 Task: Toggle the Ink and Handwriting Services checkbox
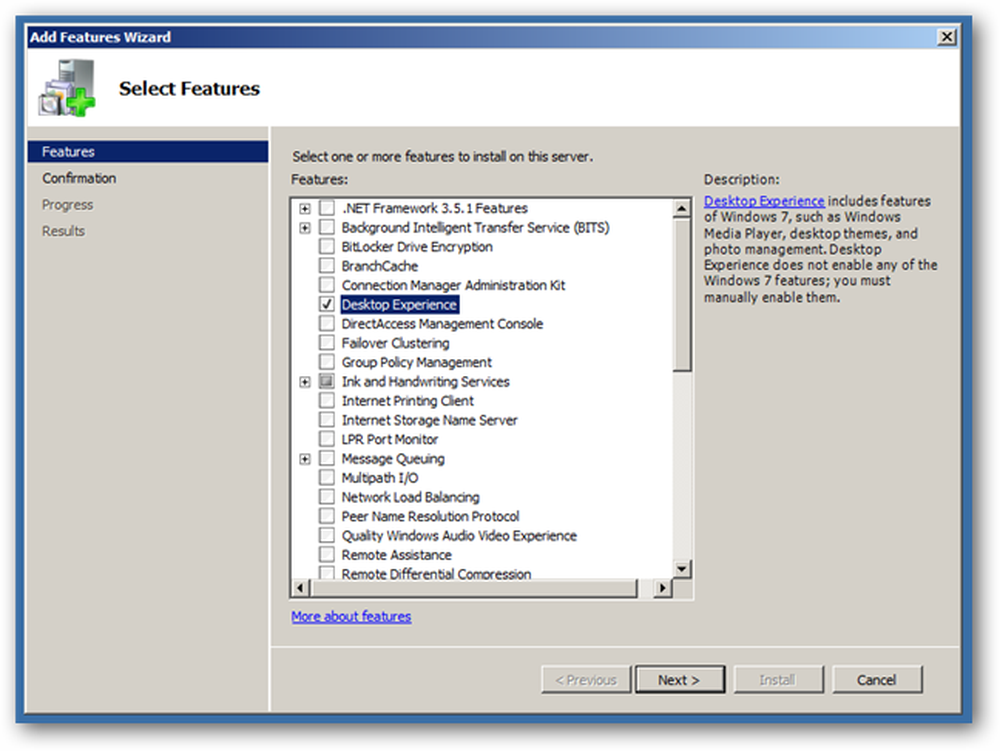[327, 381]
